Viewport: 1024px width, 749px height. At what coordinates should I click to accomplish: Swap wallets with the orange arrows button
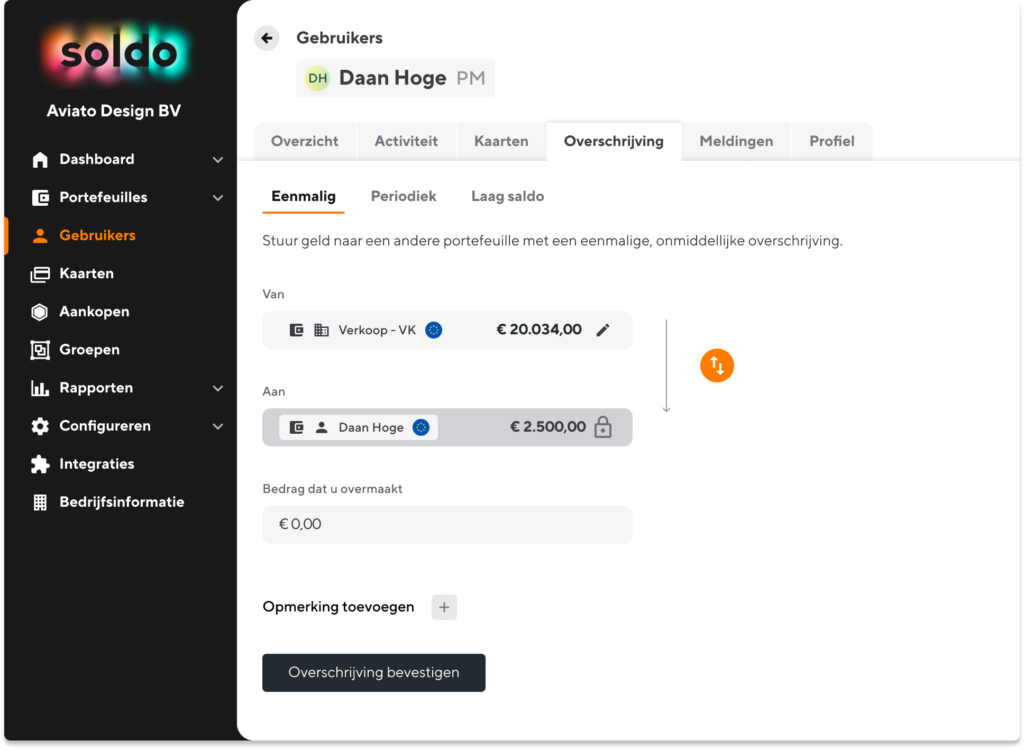pyautogui.click(x=716, y=365)
